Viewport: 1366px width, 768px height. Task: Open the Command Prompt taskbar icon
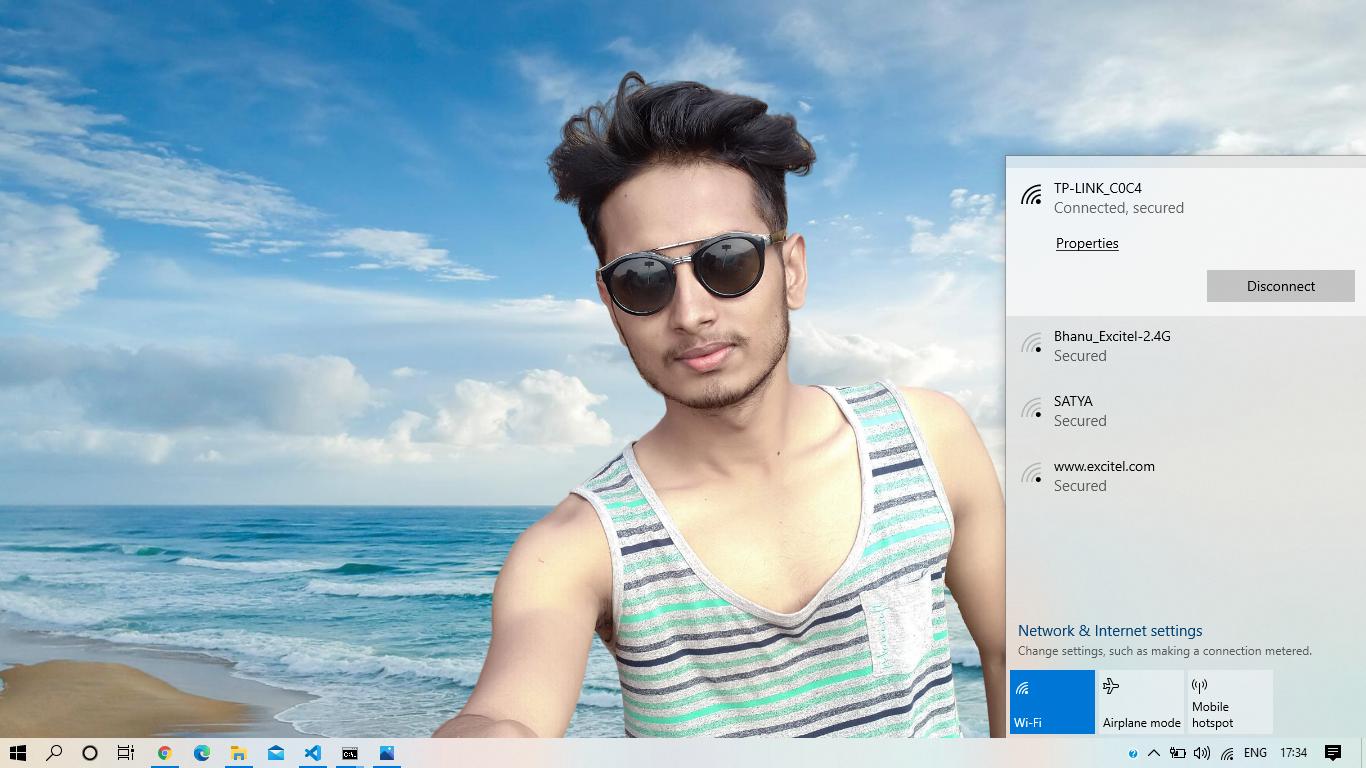(x=350, y=753)
